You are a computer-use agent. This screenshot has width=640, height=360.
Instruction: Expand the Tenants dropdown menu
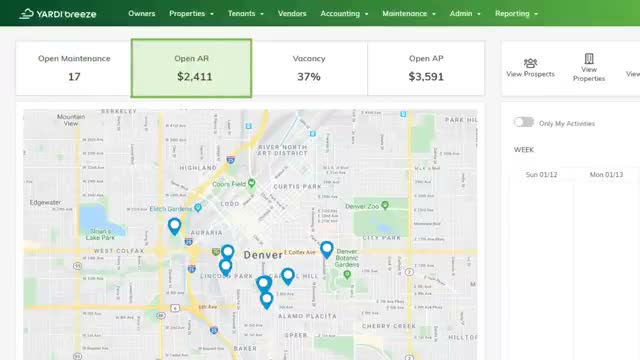pyautogui.click(x=245, y=13)
